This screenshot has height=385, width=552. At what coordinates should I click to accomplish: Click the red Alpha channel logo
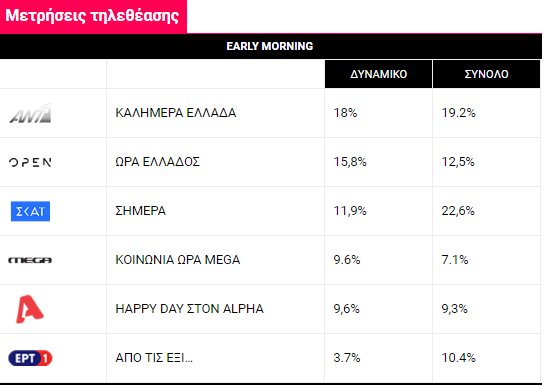30,309
